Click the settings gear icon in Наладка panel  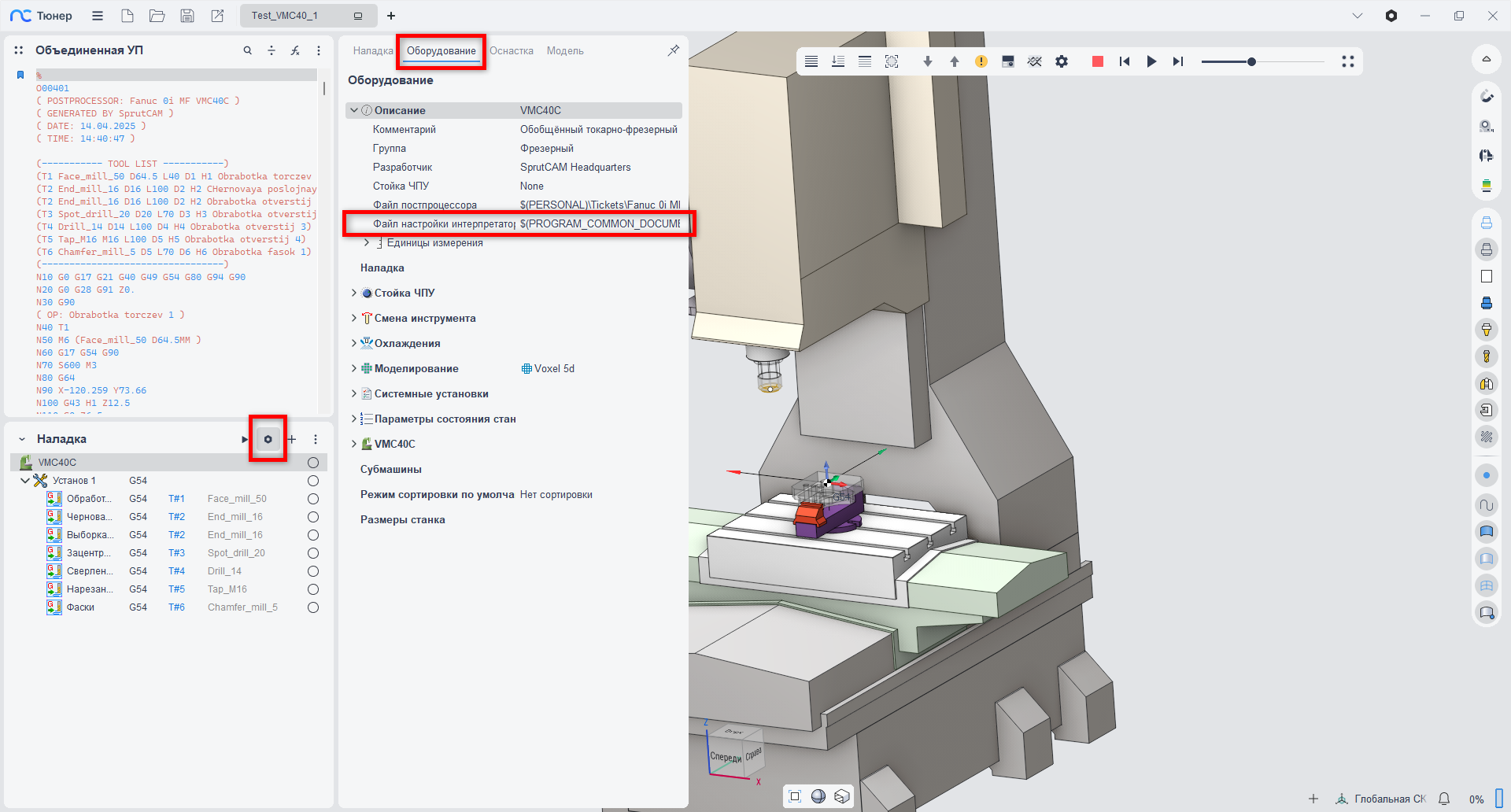tap(268, 439)
